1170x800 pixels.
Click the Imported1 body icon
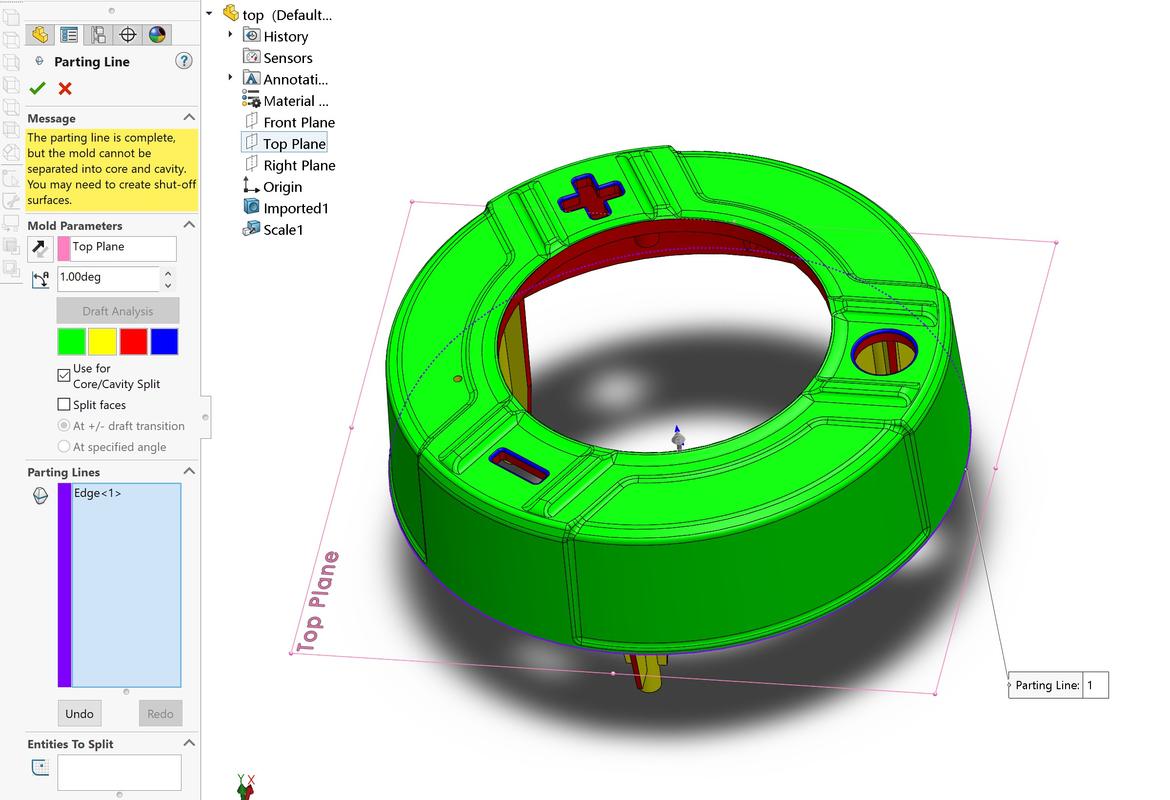click(x=251, y=207)
